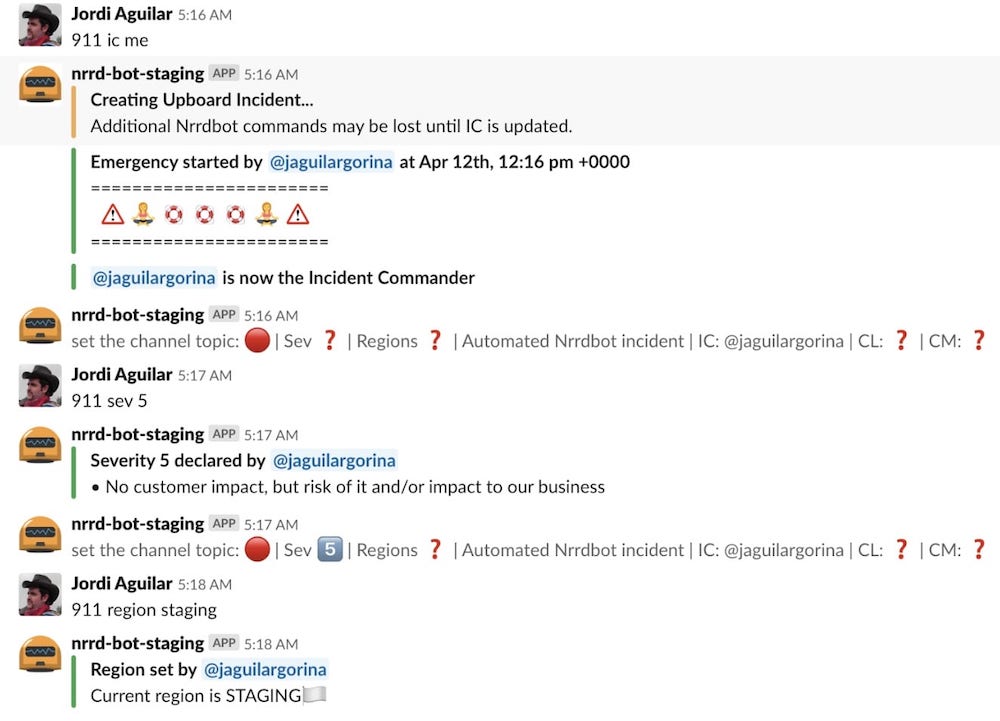Click the first warning triangle emoji
The height and width of the screenshot is (721, 1000).
click(113, 215)
